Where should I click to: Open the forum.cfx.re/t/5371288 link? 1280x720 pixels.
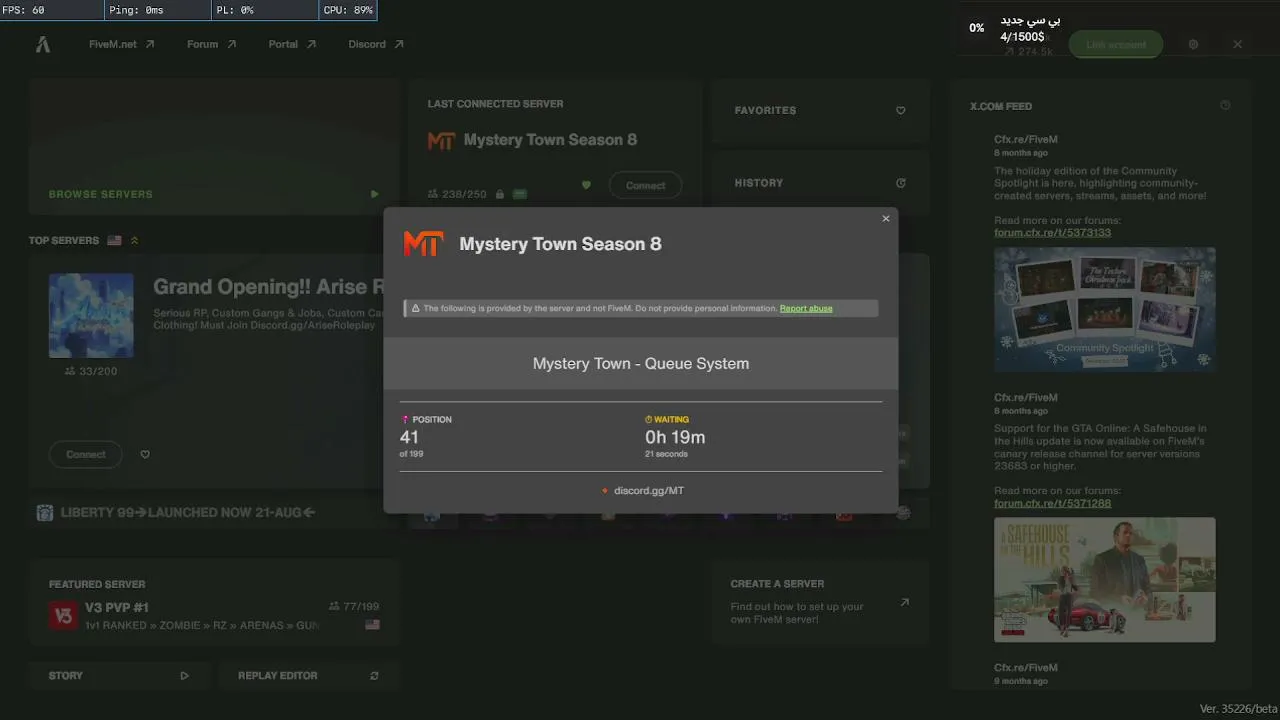[1052, 503]
